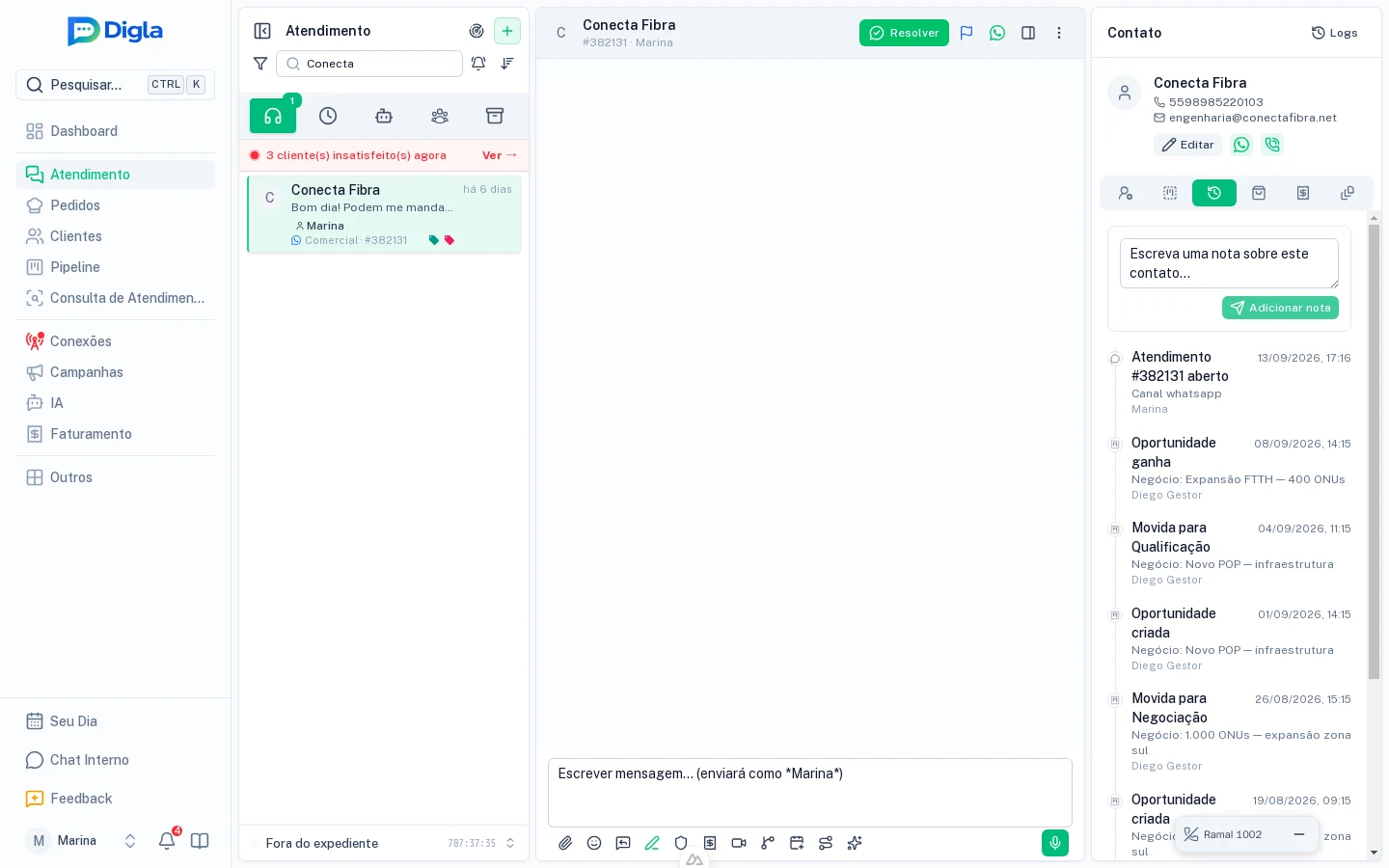Click the flag icon in chat header
The width and height of the screenshot is (1389, 868).
[967, 33]
